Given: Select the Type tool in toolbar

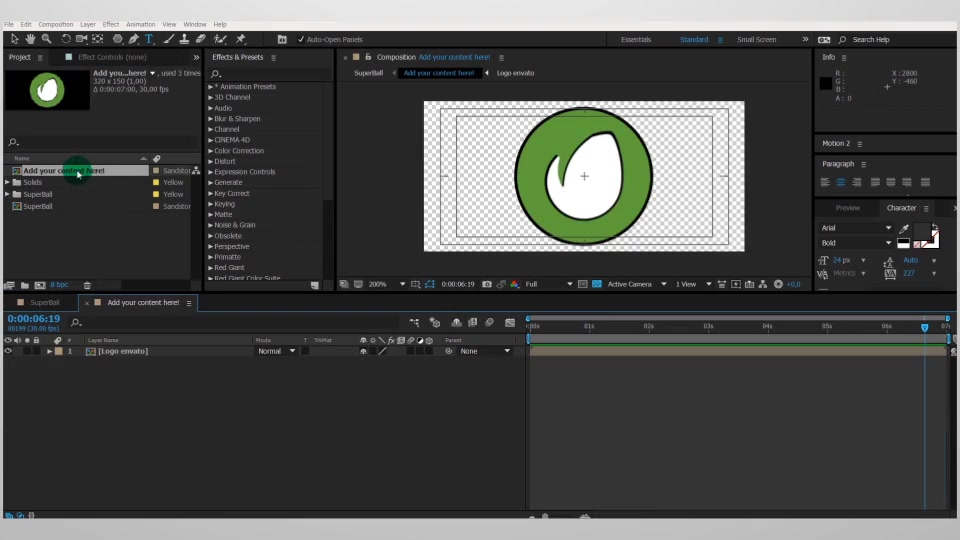Looking at the screenshot, I should coord(149,39).
